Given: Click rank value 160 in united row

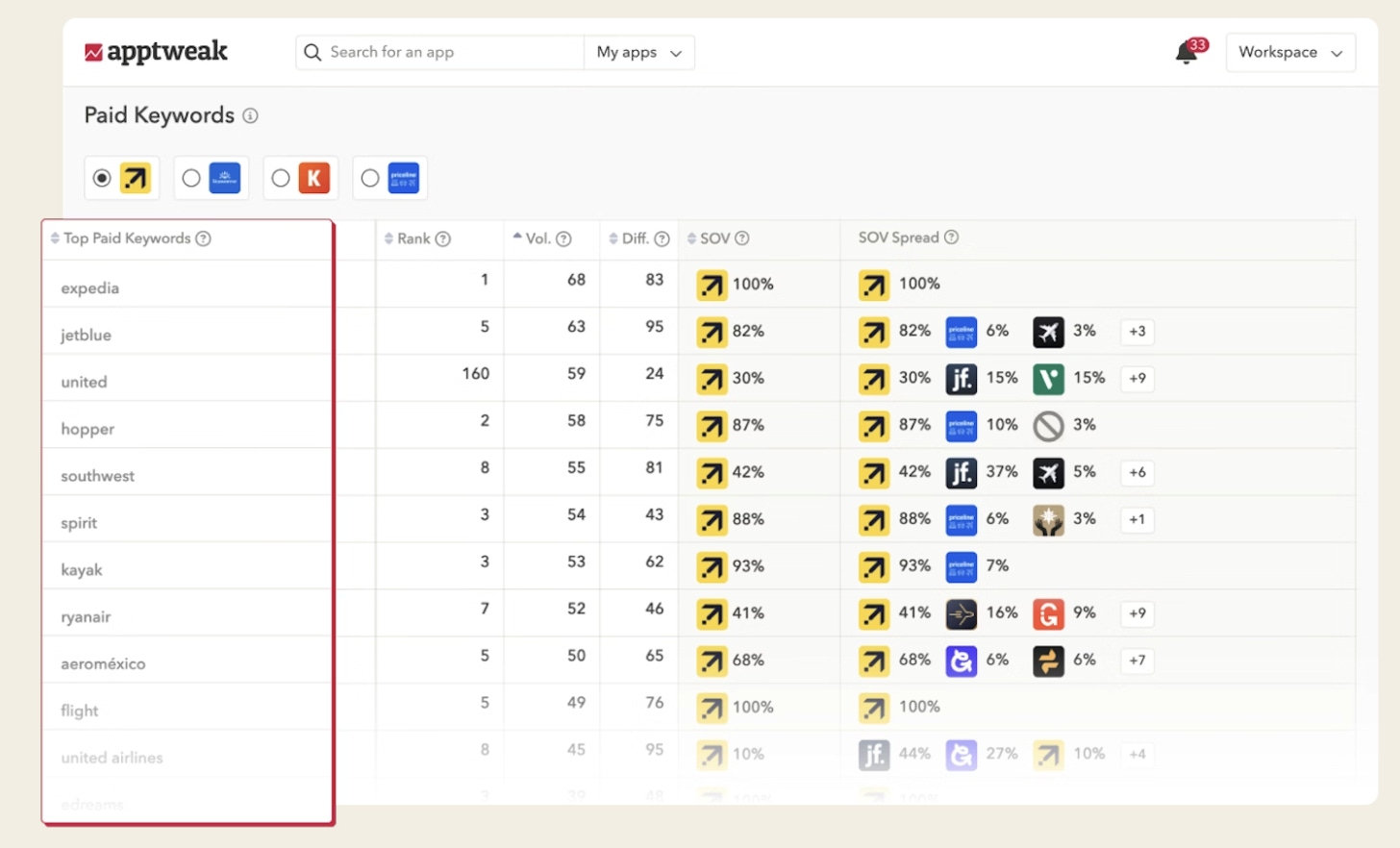Looking at the screenshot, I should [x=476, y=373].
